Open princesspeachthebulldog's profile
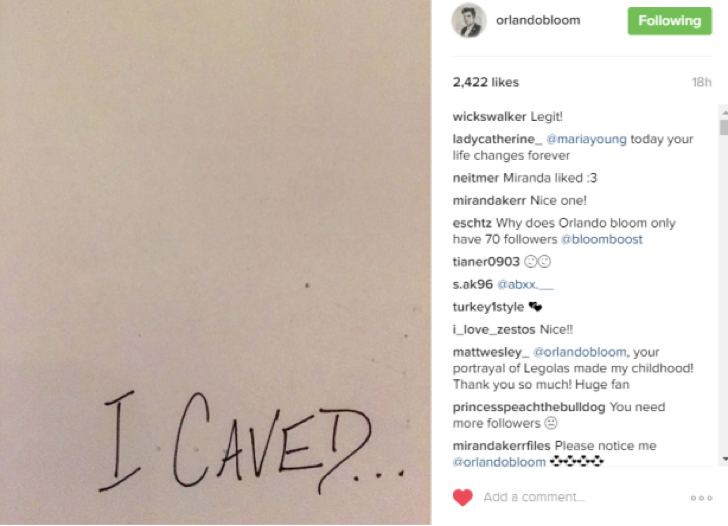This screenshot has height=526, width=728. point(529,407)
